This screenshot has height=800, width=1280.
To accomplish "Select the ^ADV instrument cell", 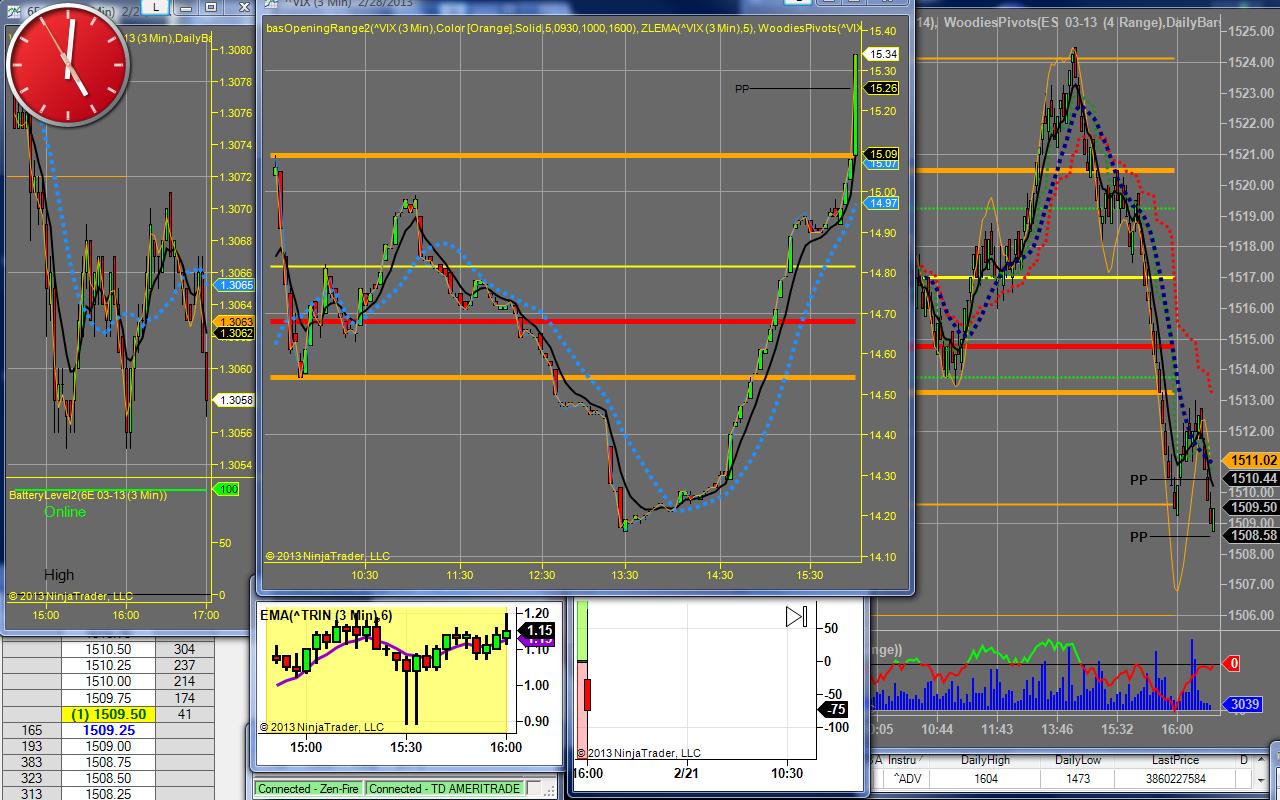I will pyautogui.click(x=908, y=778).
